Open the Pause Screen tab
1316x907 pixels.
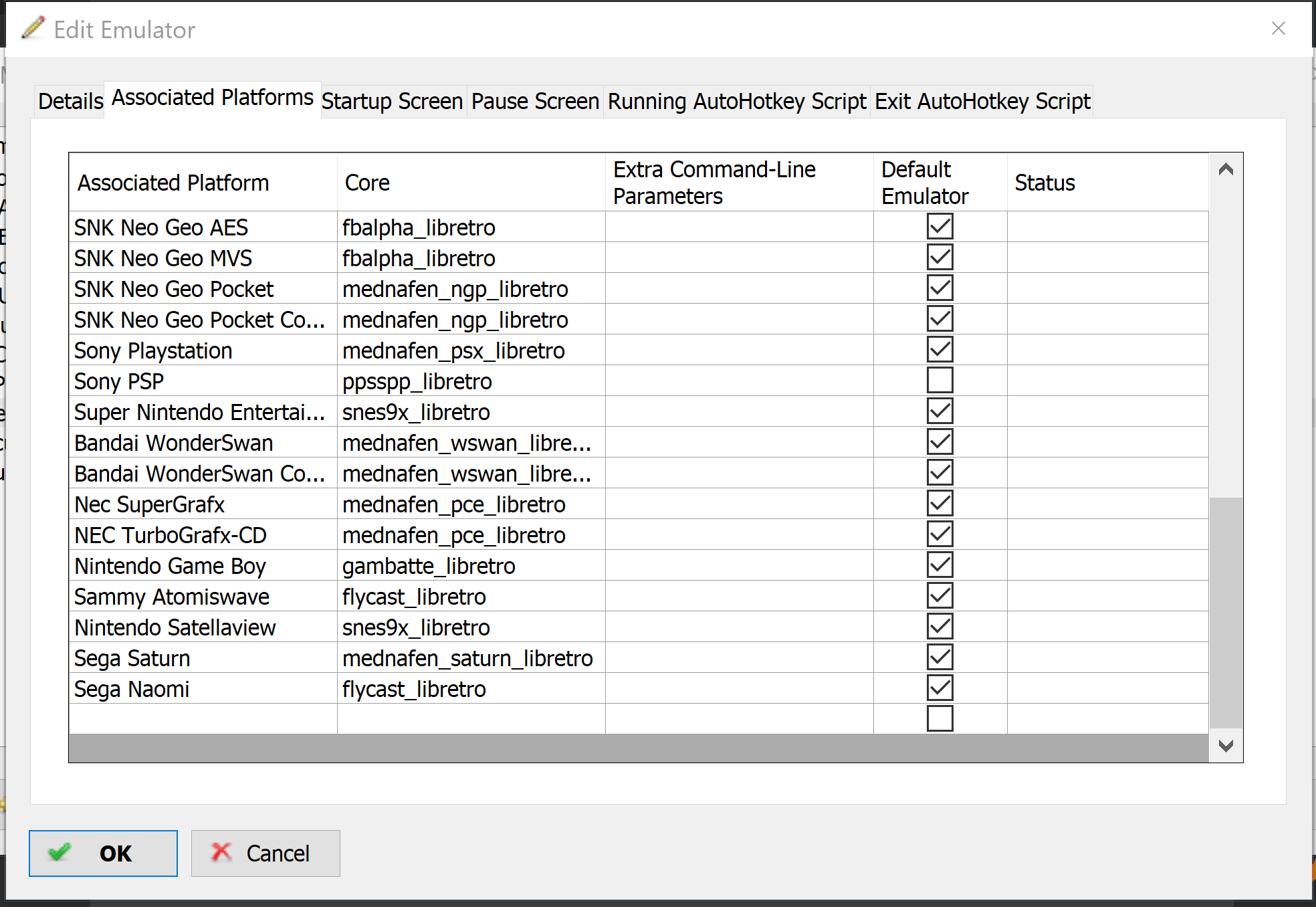coord(535,102)
